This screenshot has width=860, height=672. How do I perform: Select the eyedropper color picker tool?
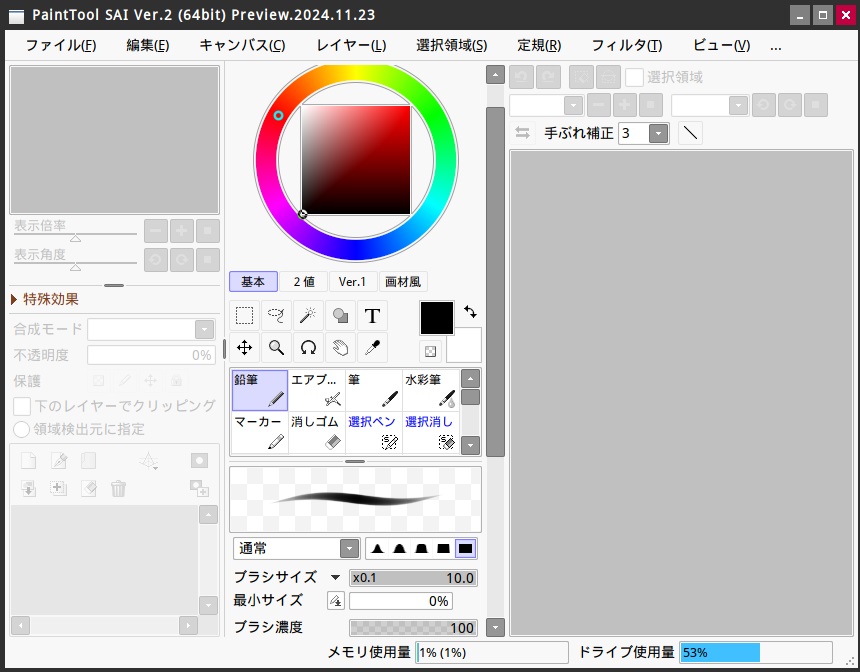pos(372,348)
